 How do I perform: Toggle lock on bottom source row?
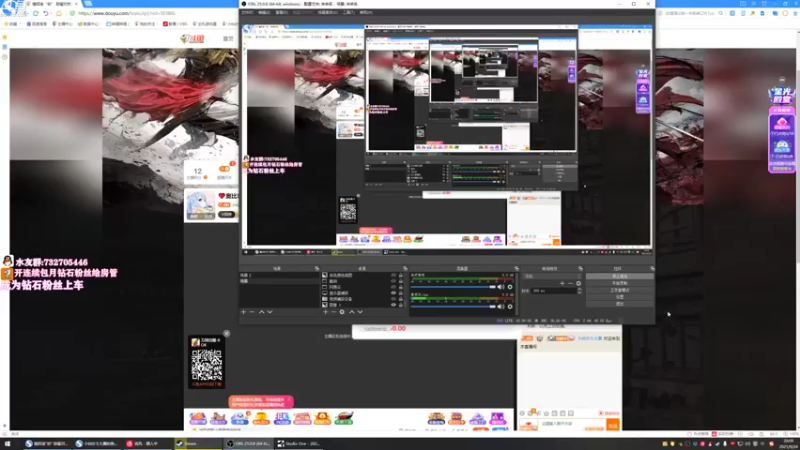[401, 305]
